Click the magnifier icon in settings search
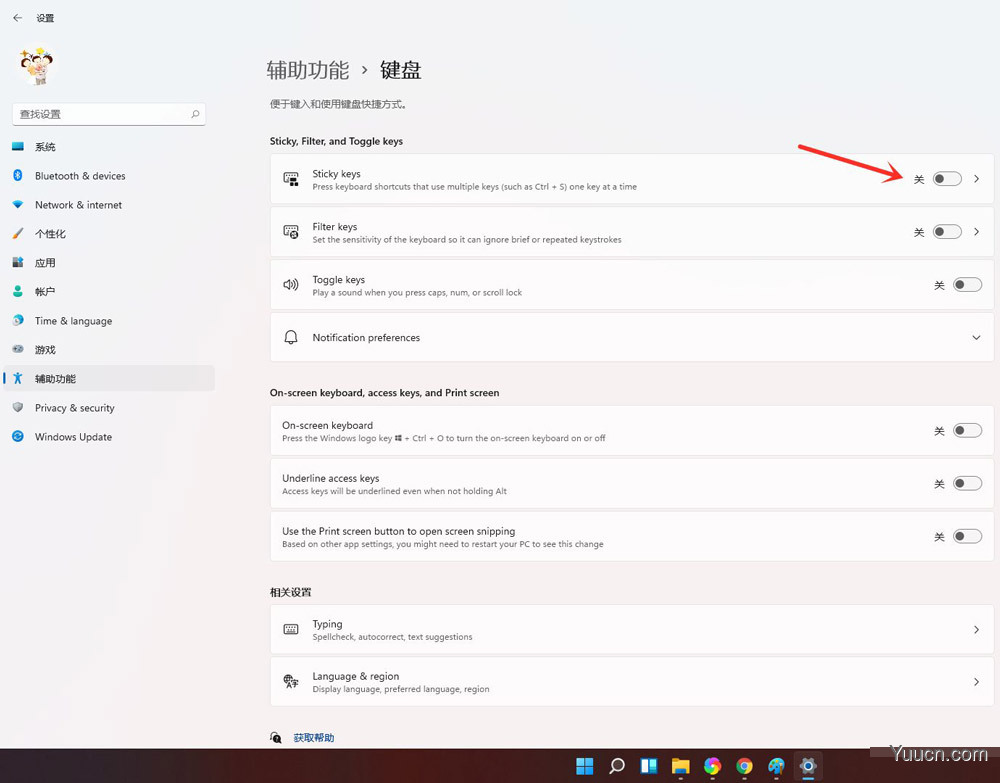The image size is (1000, 783). coord(195,114)
